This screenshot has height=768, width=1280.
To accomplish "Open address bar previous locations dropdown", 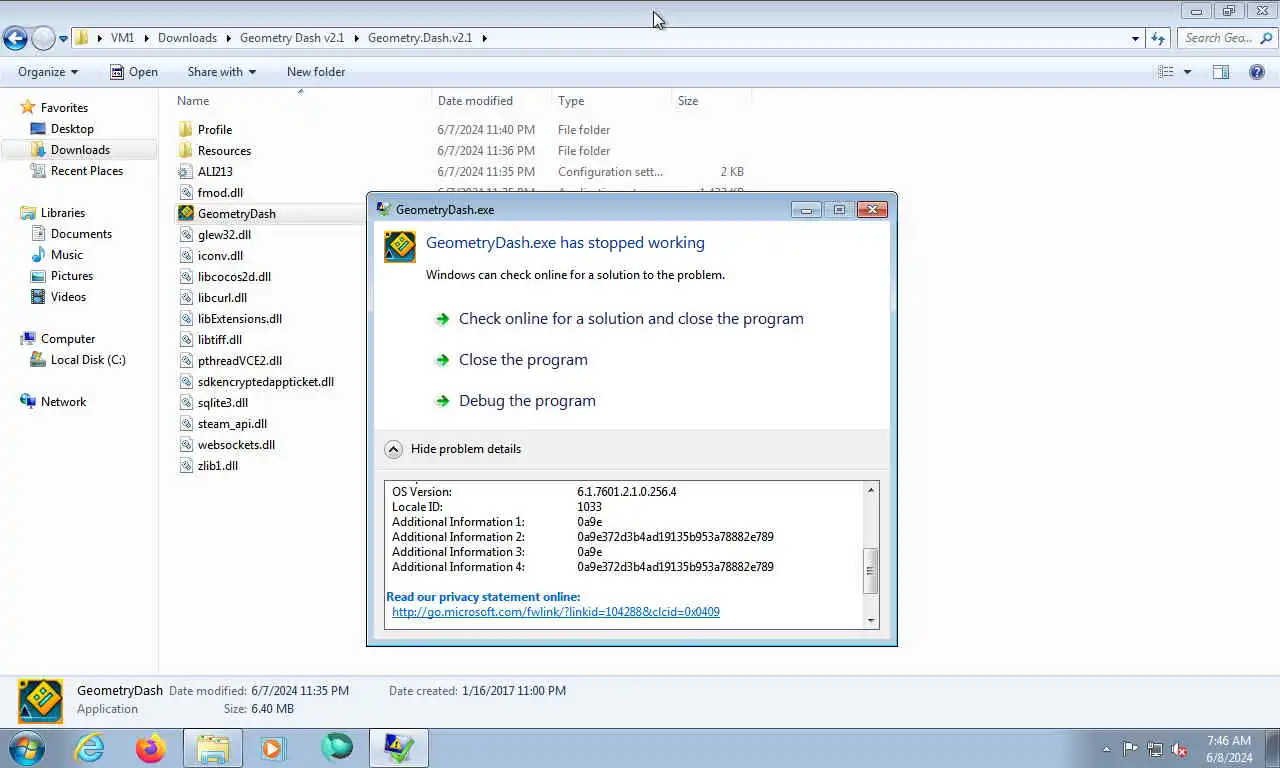I will coord(1135,38).
